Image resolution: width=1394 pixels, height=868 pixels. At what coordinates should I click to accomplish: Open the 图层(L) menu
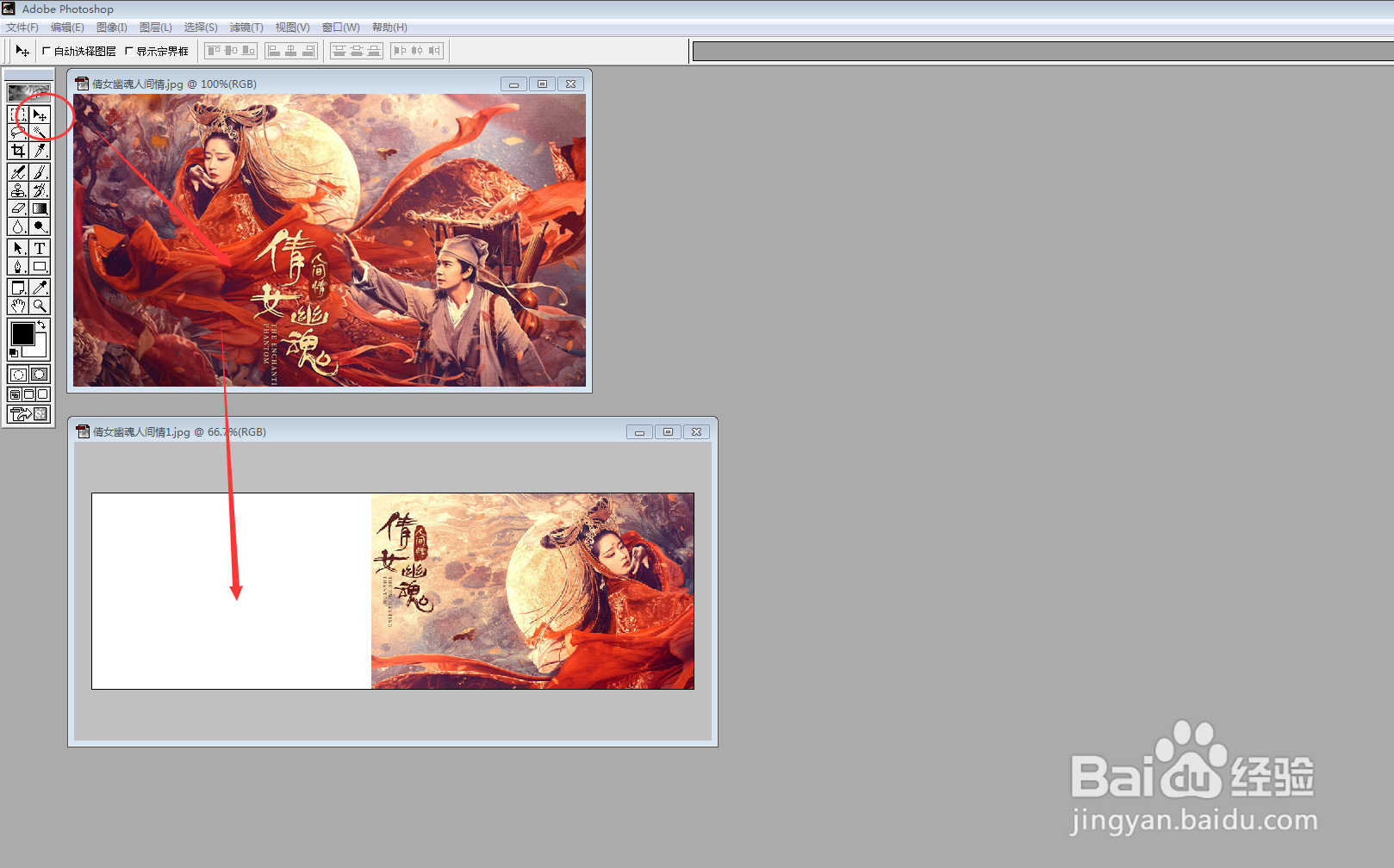[x=156, y=28]
